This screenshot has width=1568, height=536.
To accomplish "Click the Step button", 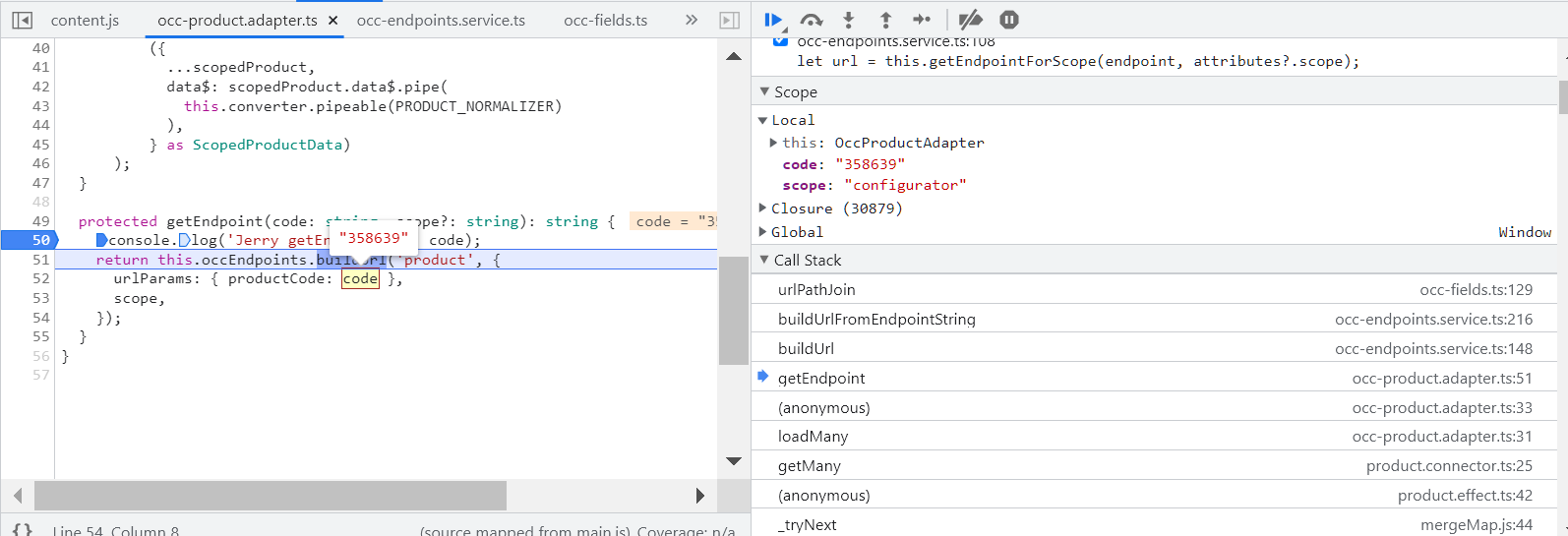I will pyautogui.click(x=922, y=20).
